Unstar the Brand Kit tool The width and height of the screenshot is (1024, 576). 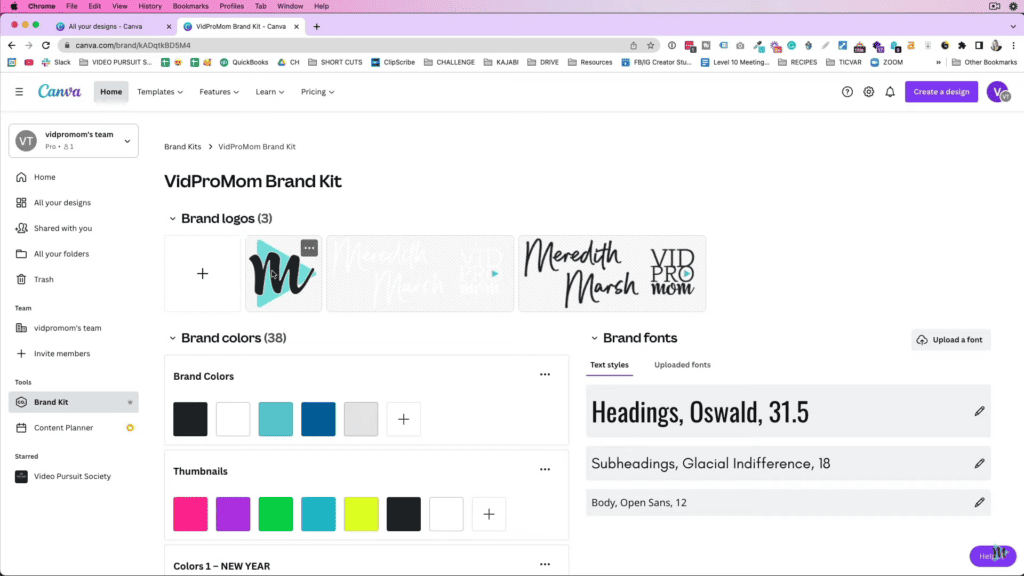pyautogui.click(x=130, y=402)
